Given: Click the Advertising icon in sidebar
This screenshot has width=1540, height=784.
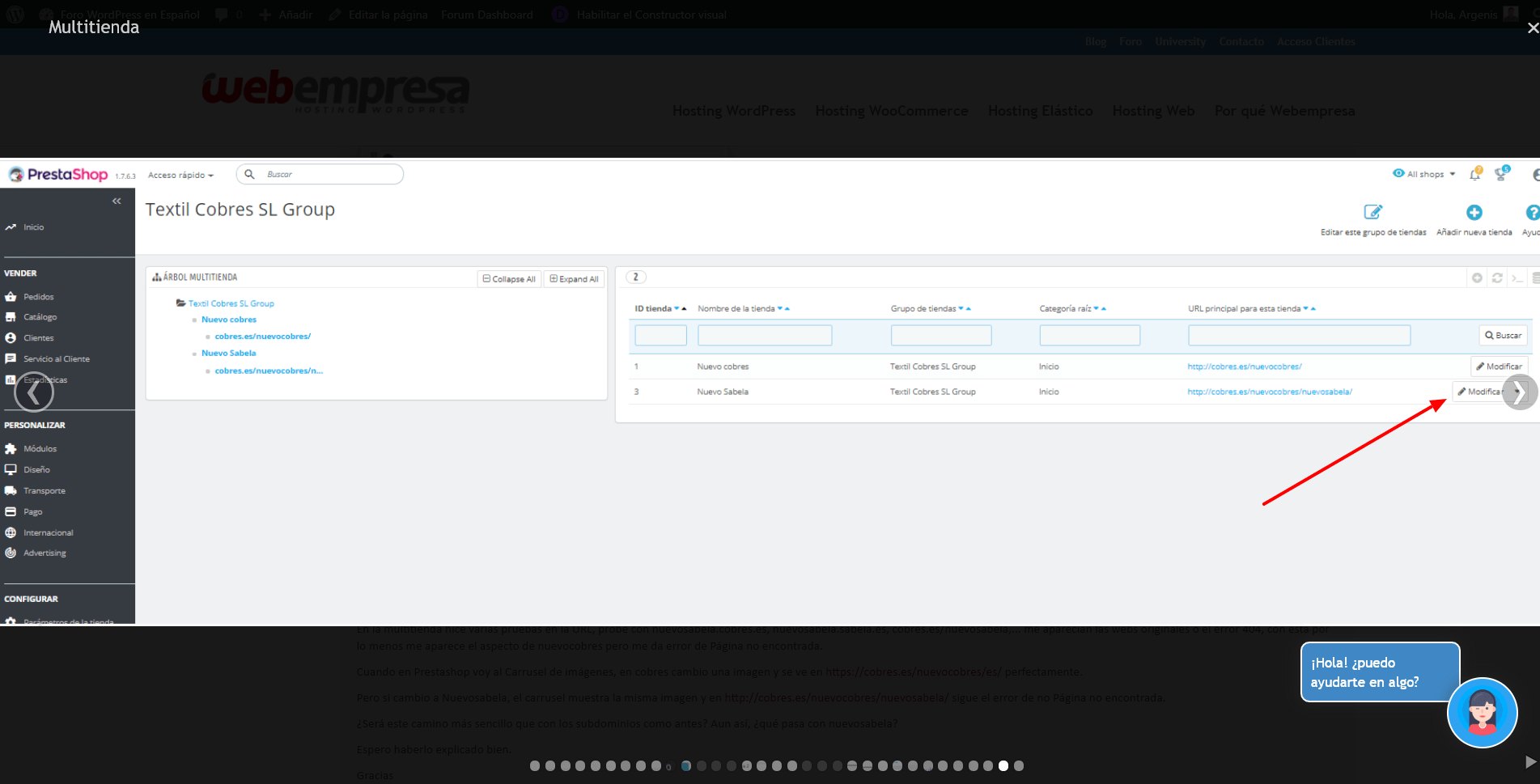Looking at the screenshot, I should pyautogui.click(x=11, y=553).
